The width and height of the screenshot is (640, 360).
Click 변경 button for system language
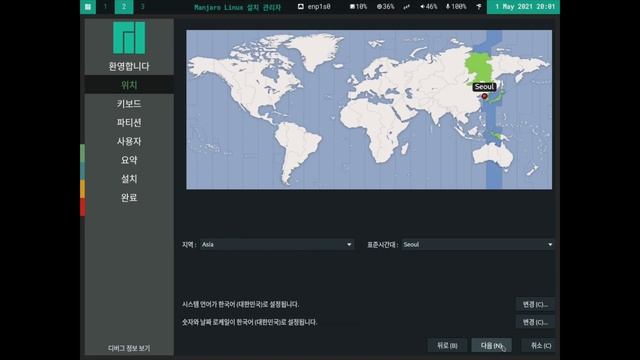coord(535,304)
